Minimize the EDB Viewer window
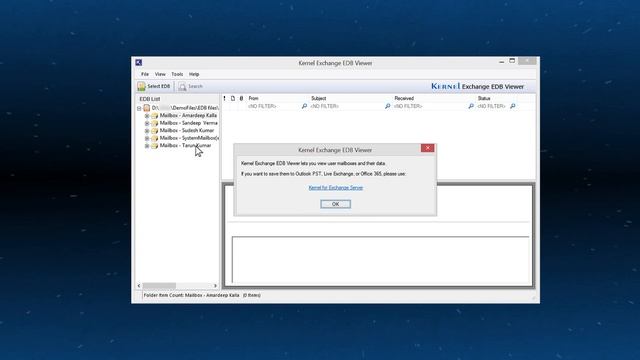 502,62
